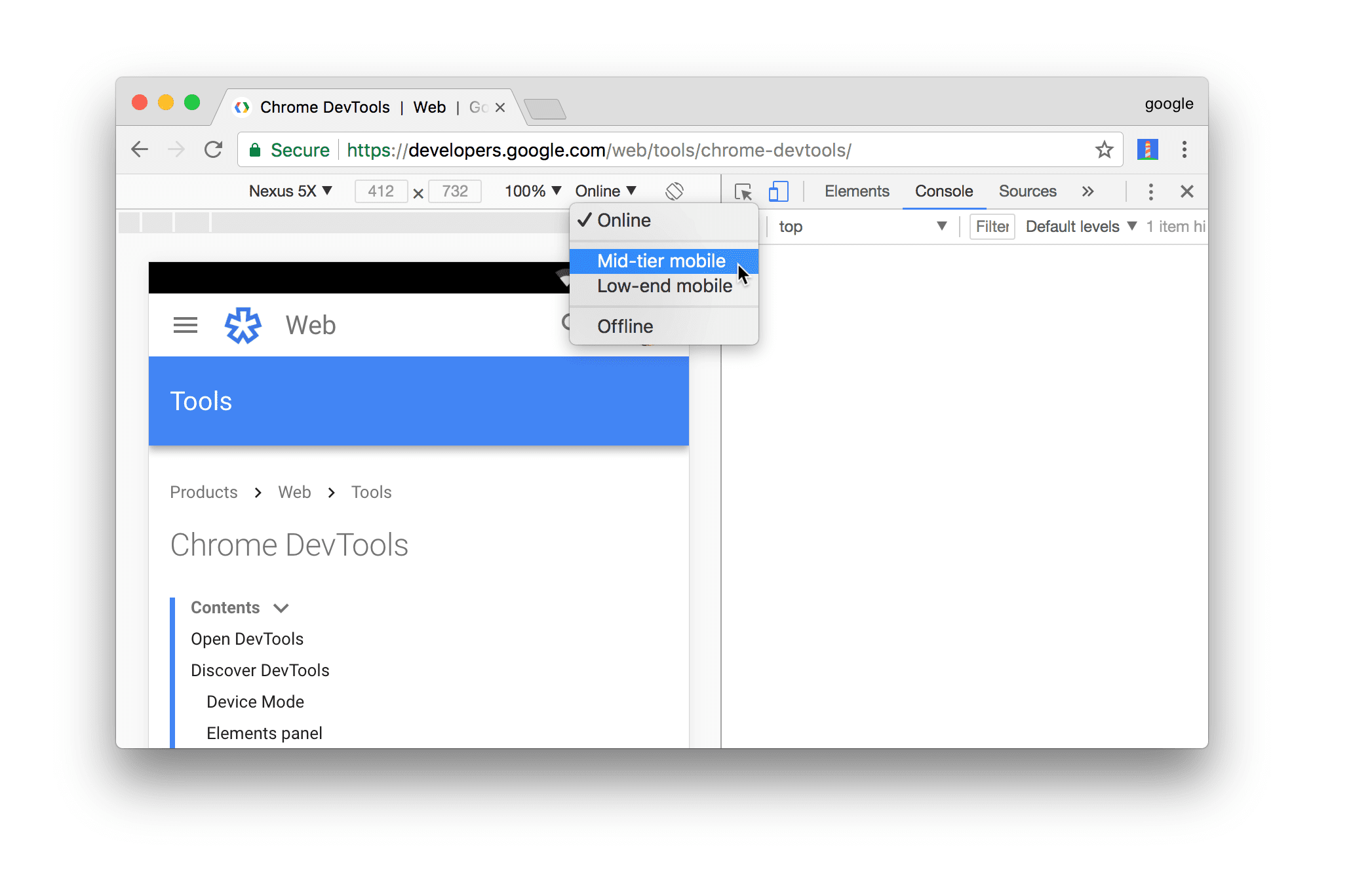Click the more DevTools panels chevron icon
This screenshot has width=1372, height=876.
pyautogui.click(x=1089, y=191)
